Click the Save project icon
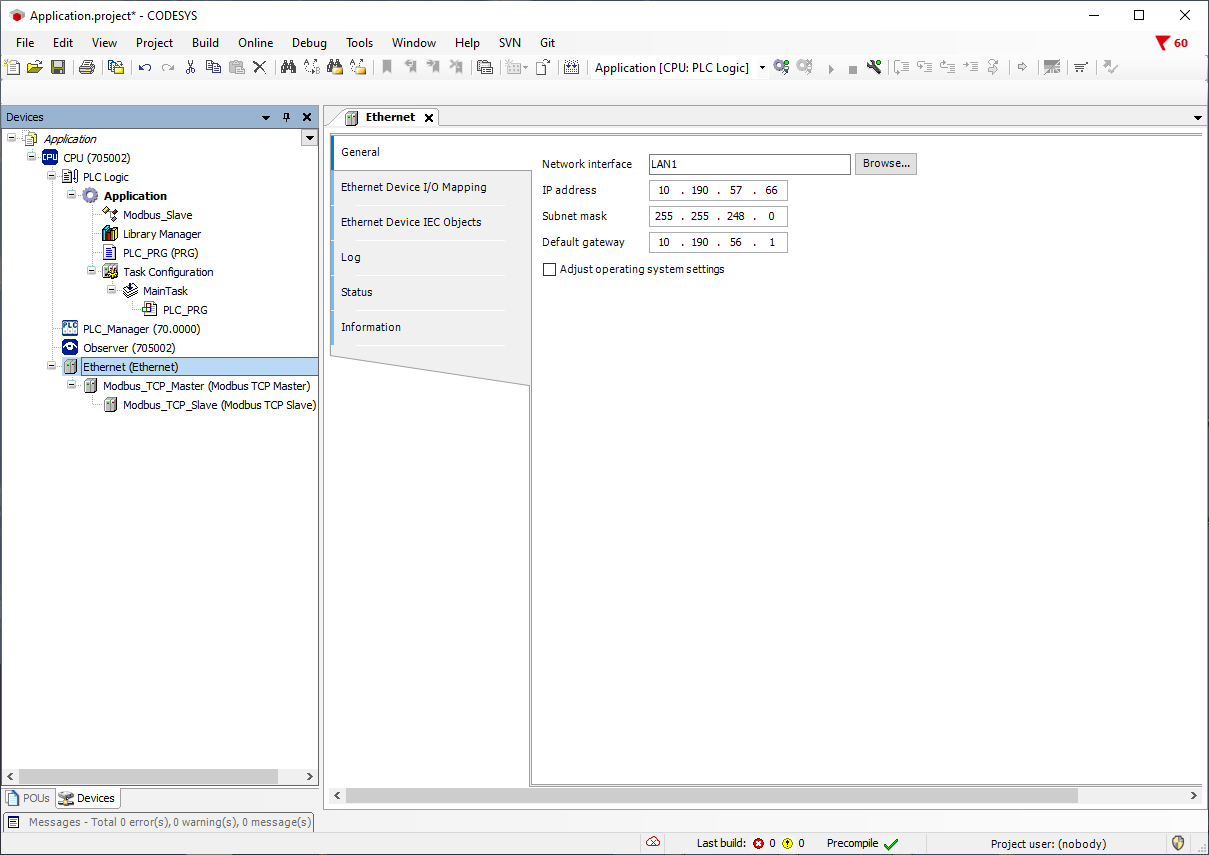This screenshot has width=1209, height=855. click(58, 68)
